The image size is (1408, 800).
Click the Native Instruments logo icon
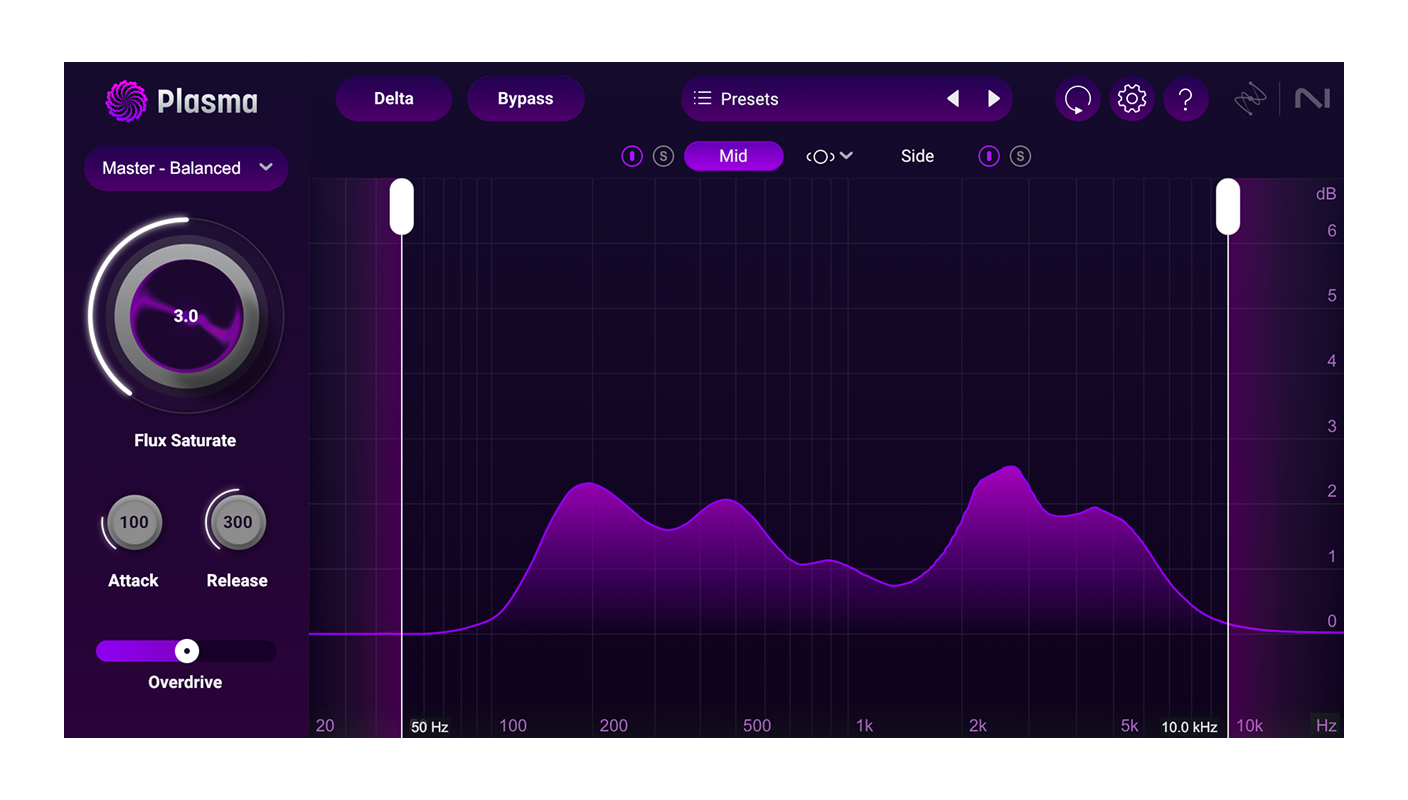click(1311, 99)
